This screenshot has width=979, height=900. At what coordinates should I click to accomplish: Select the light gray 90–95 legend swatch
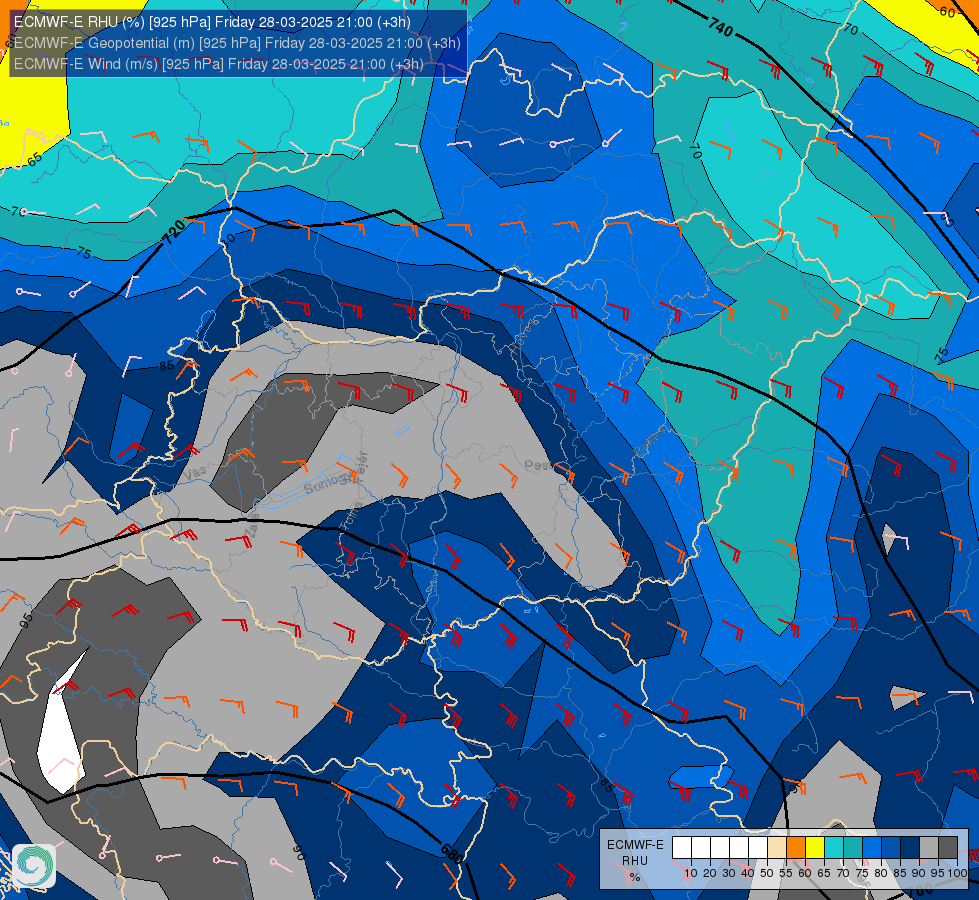(x=929, y=848)
